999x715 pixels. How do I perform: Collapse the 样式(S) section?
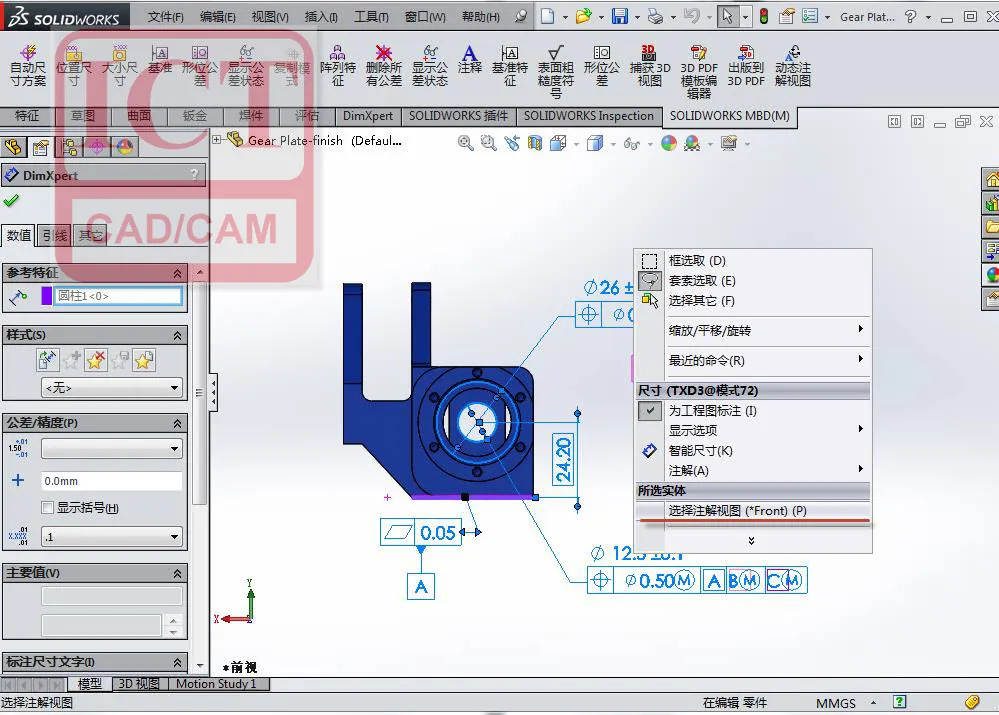[x=177, y=335]
